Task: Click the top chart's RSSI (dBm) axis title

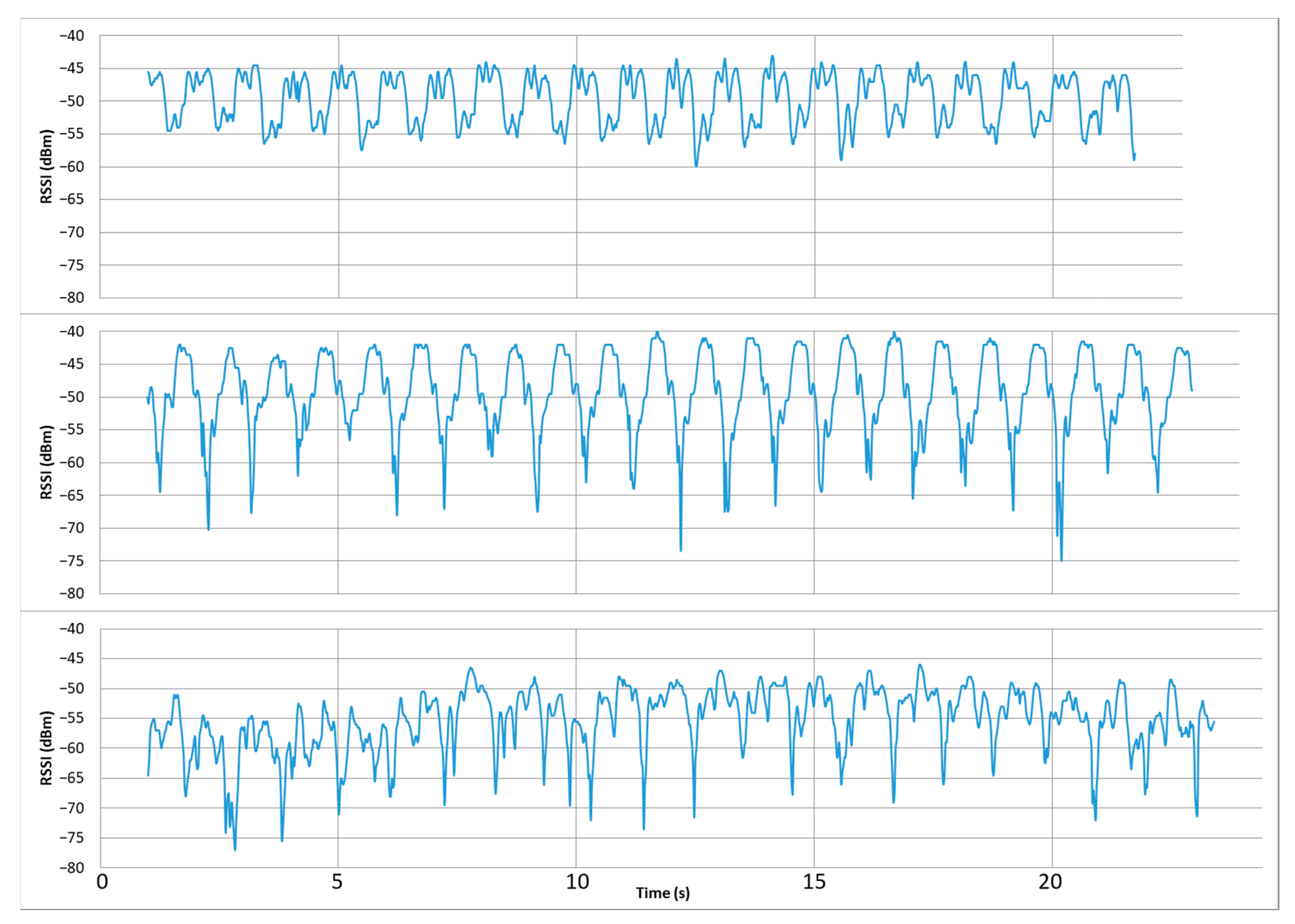Action: 47,166
